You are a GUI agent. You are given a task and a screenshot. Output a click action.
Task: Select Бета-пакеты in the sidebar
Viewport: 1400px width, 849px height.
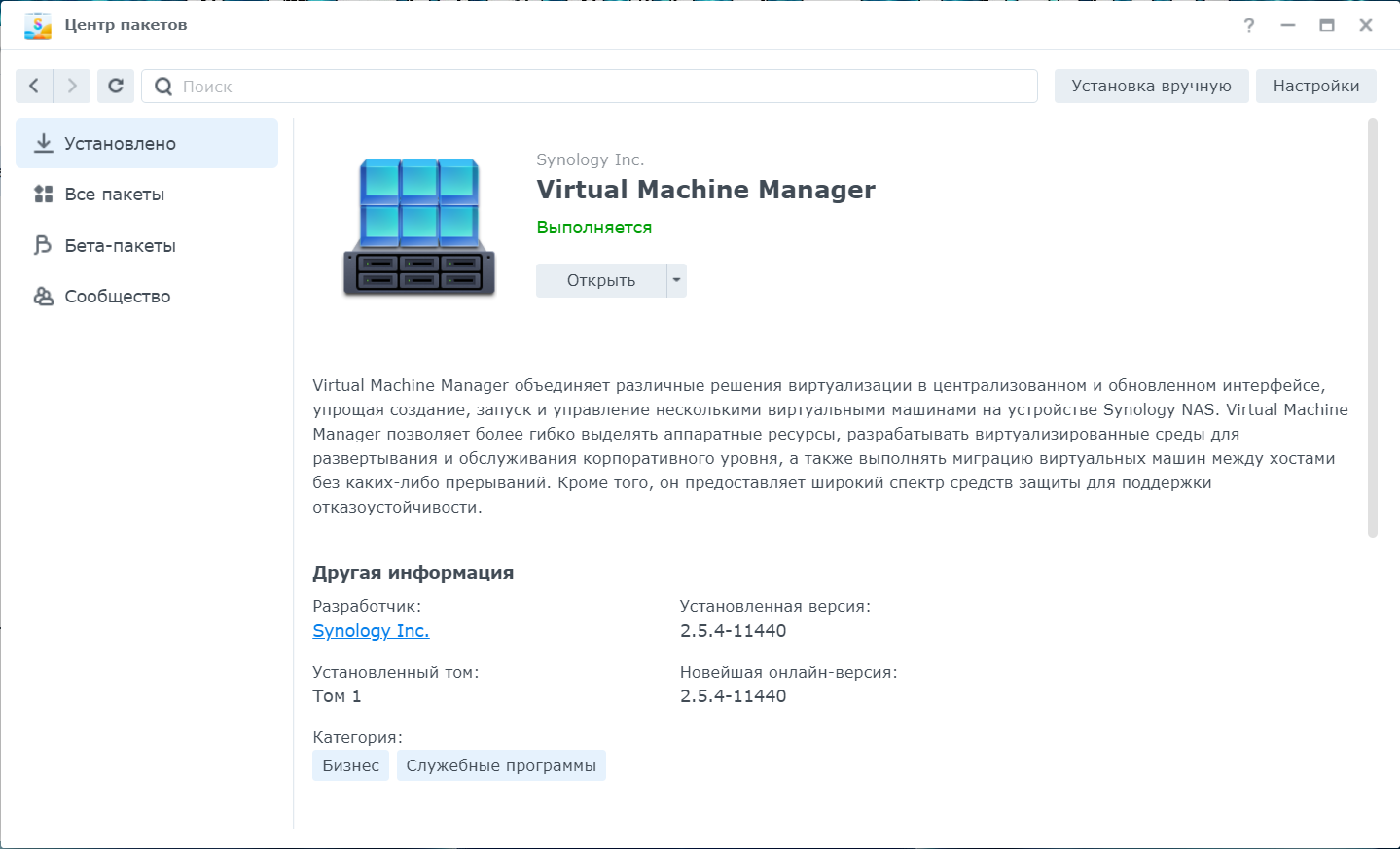[147, 245]
